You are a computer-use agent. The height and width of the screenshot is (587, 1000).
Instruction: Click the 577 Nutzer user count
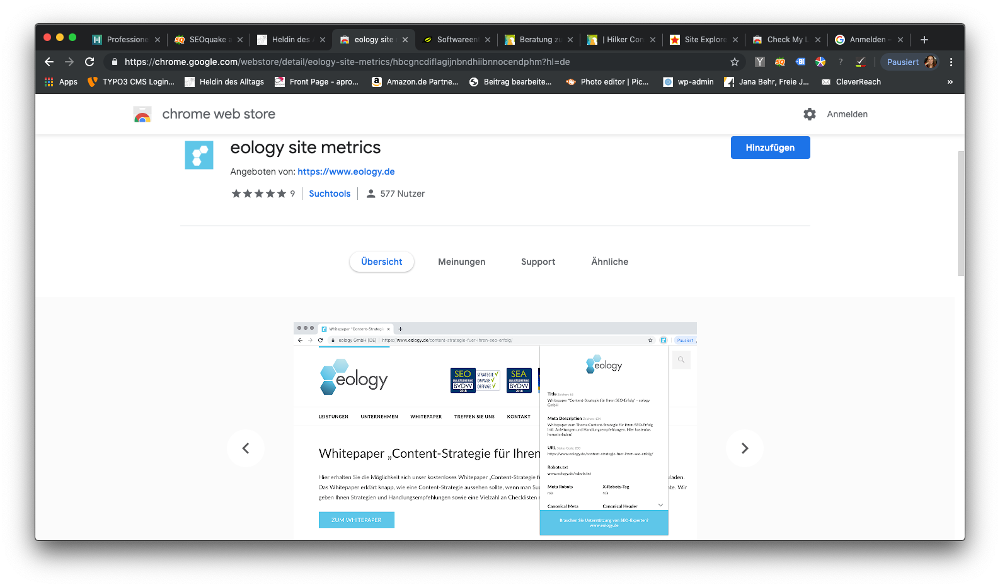coord(395,194)
